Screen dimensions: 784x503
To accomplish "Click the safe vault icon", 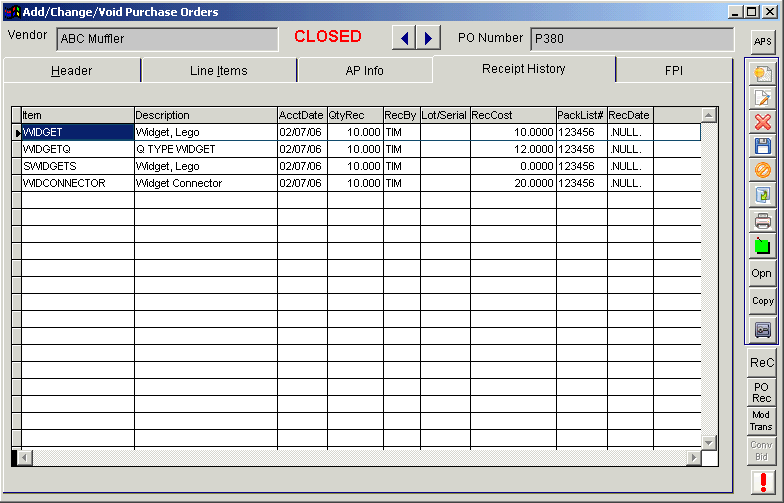I will point(762,330).
